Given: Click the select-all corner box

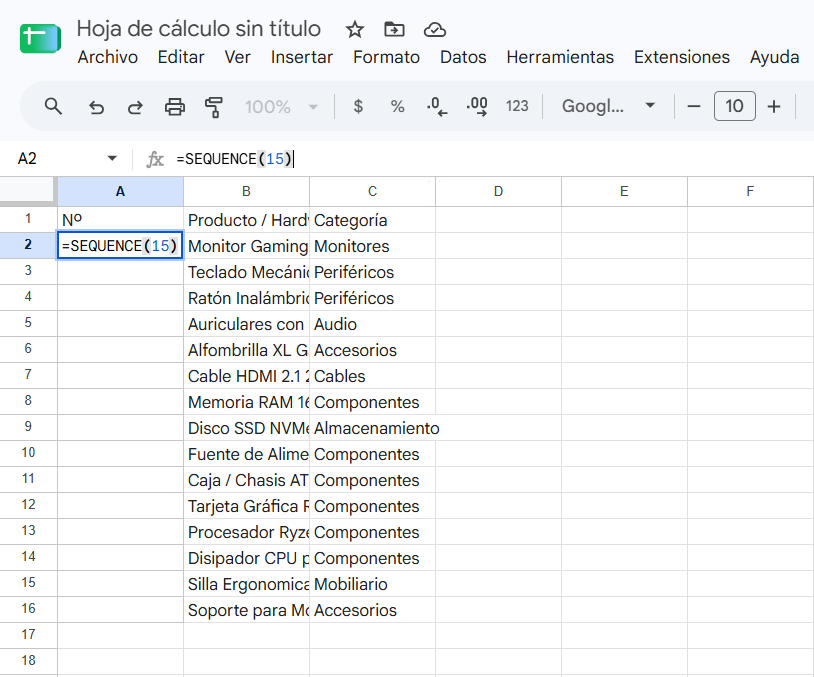Looking at the screenshot, I should point(28,191).
